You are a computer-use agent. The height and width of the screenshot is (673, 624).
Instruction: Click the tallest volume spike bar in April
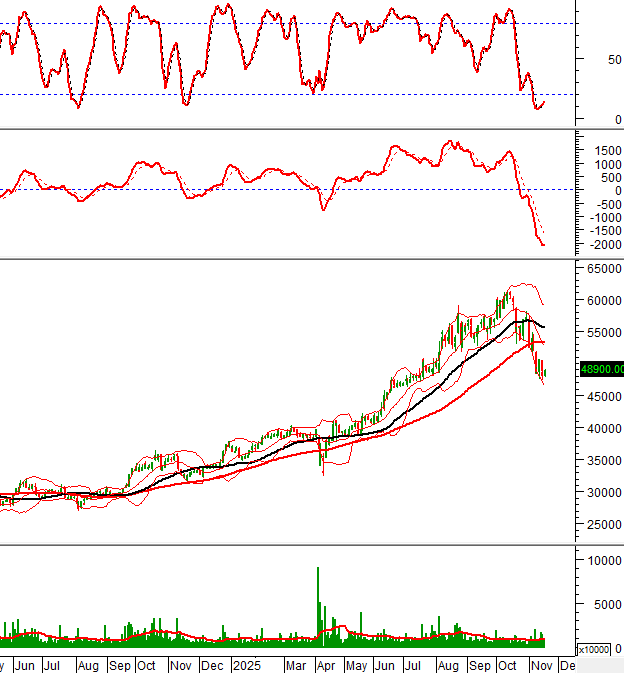pyautogui.click(x=318, y=600)
